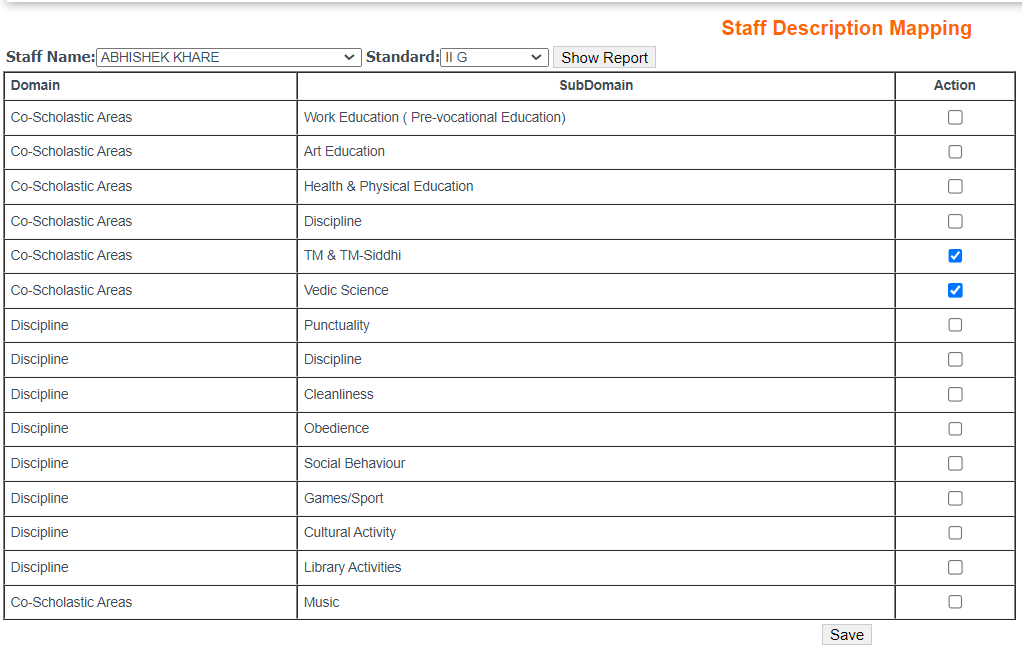This screenshot has width=1022, height=646.
Task: Check the Games/Sport checkbox
Action: [955, 498]
